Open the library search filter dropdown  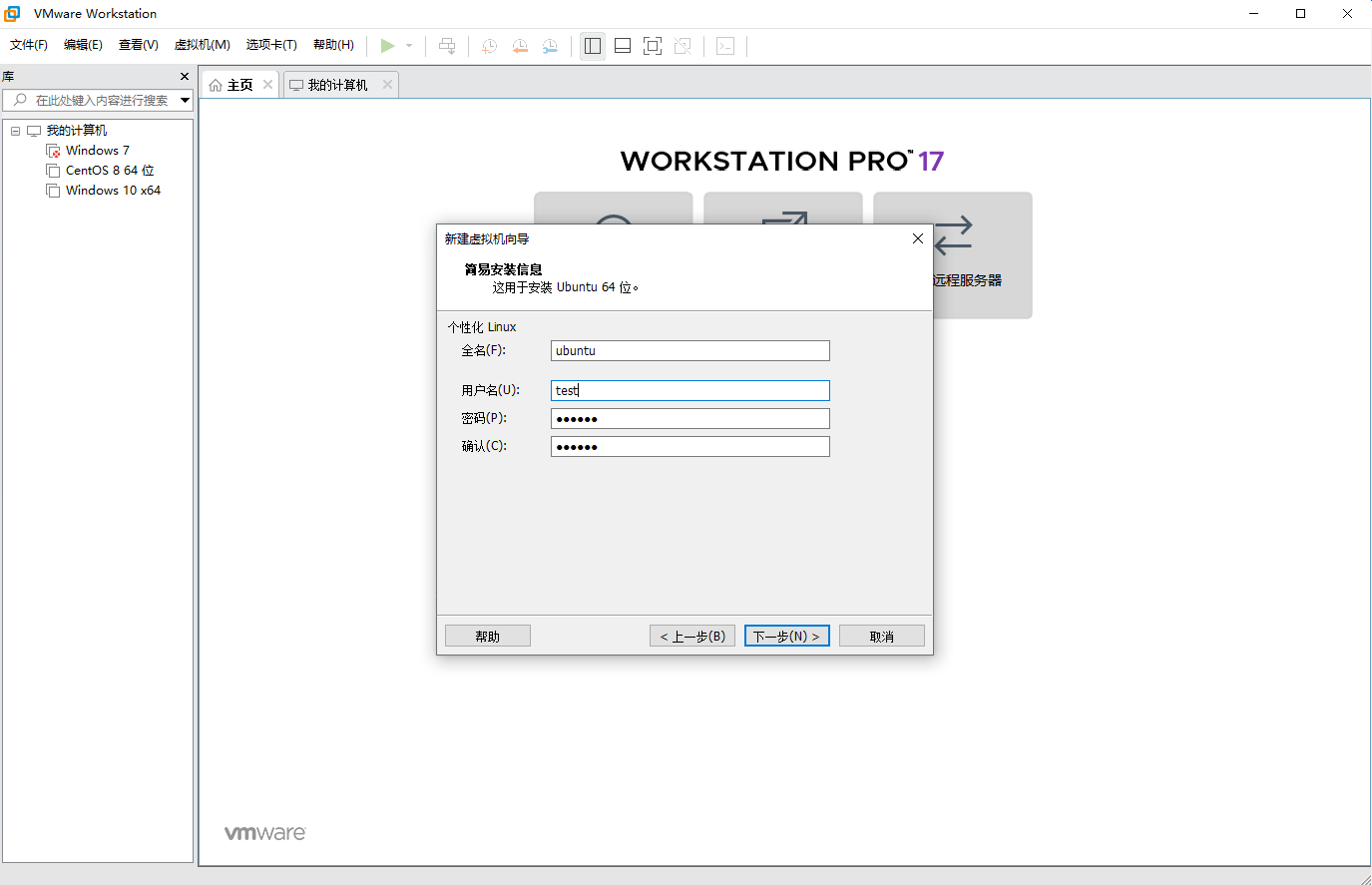click(x=185, y=100)
